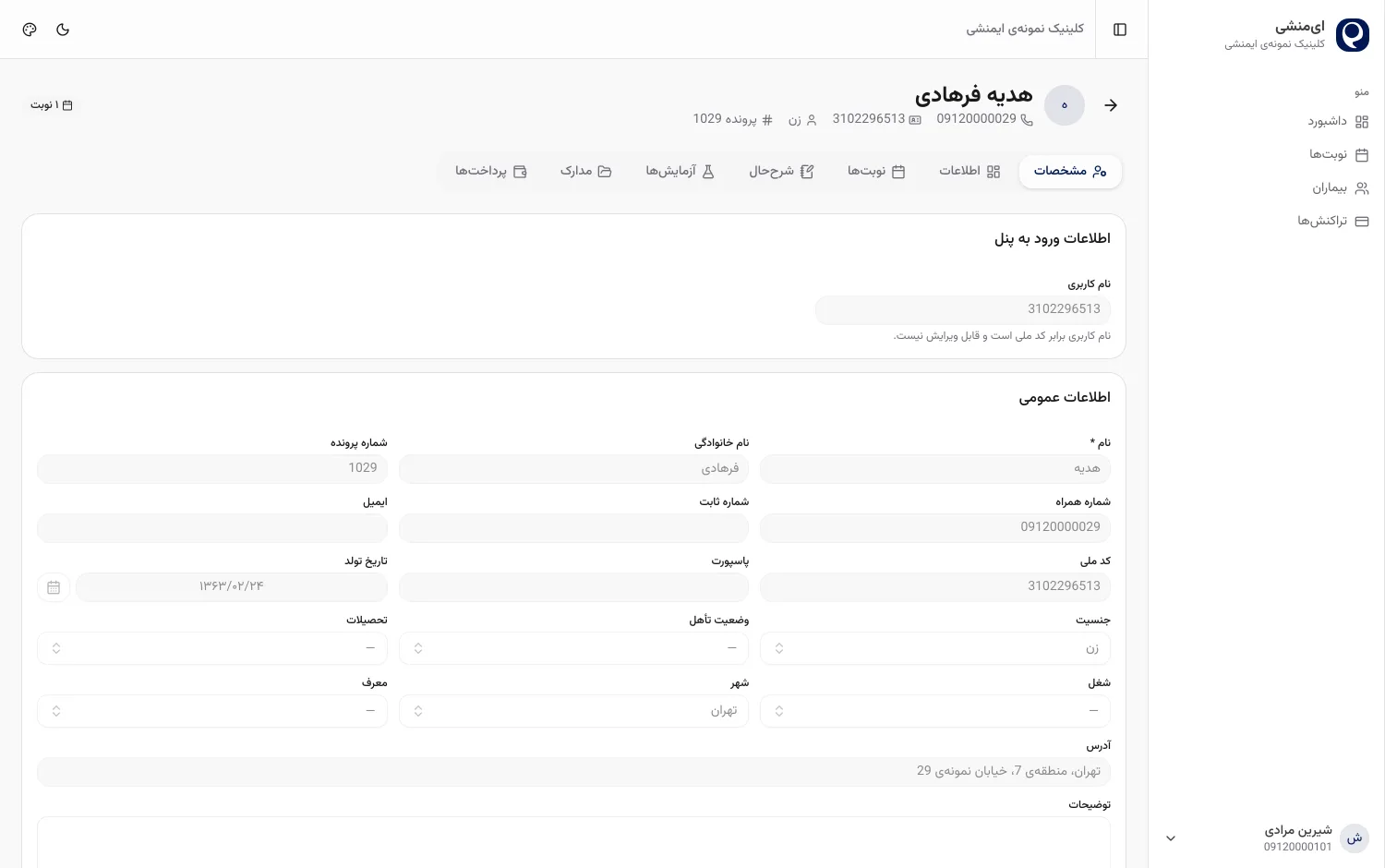Click the back arrow beside patient name
The width and height of the screenshot is (1385, 868).
(x=1111, y=105)
